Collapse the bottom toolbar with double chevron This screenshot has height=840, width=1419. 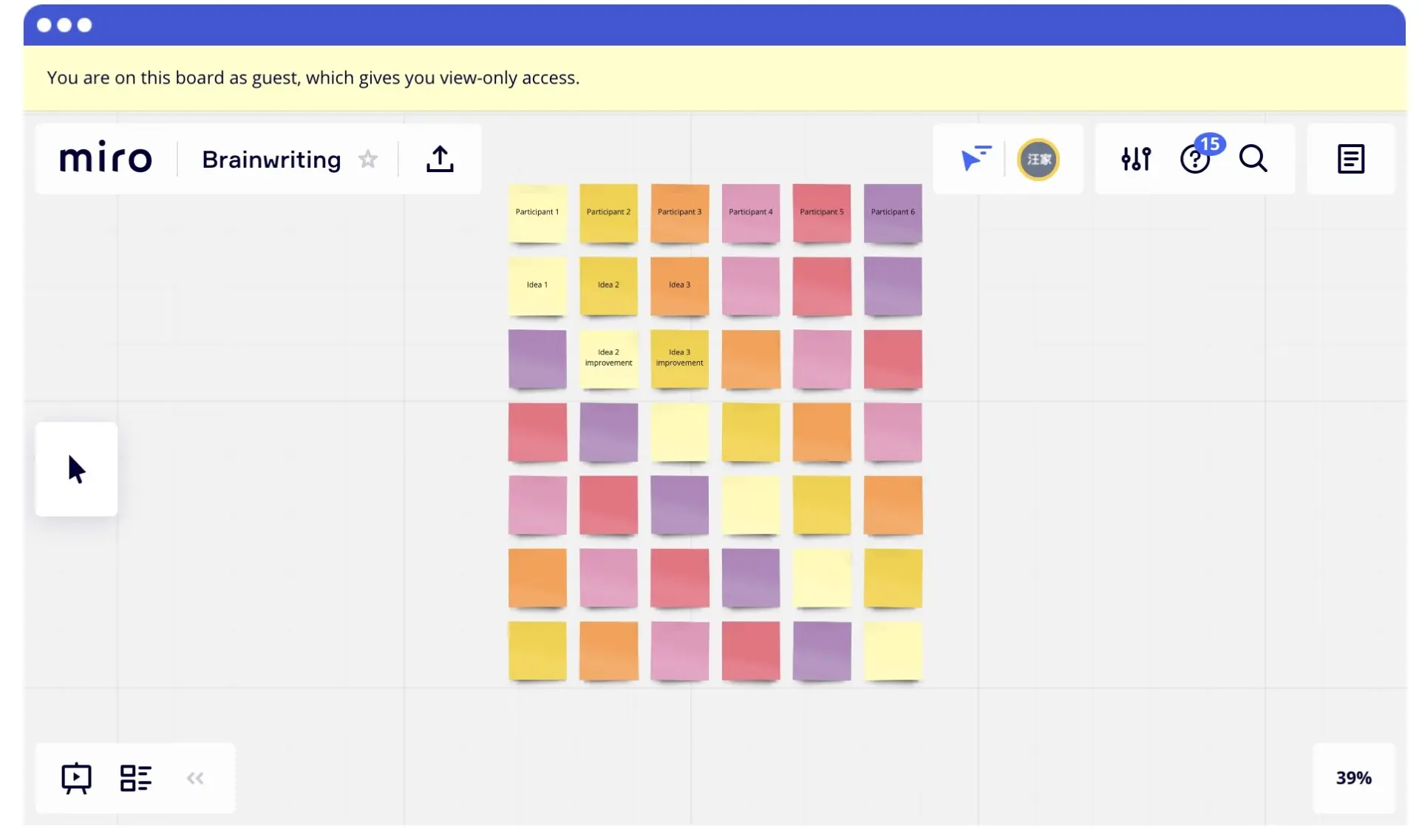click(x=195, y=778)
